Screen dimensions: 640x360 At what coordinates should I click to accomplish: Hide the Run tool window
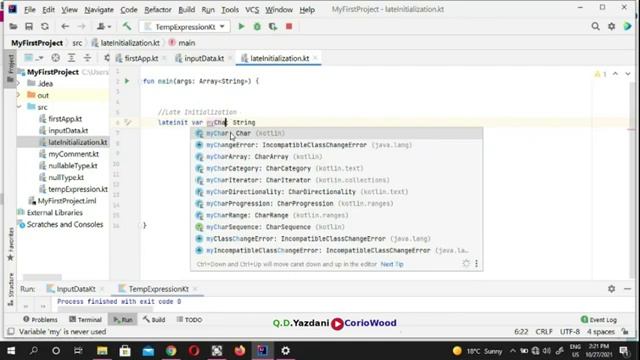(x=627, y=289)
